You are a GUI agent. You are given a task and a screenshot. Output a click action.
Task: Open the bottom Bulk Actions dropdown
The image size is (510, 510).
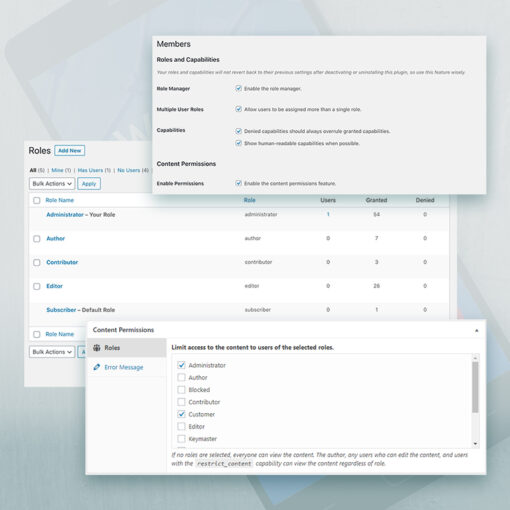click(x=52, y=352)
